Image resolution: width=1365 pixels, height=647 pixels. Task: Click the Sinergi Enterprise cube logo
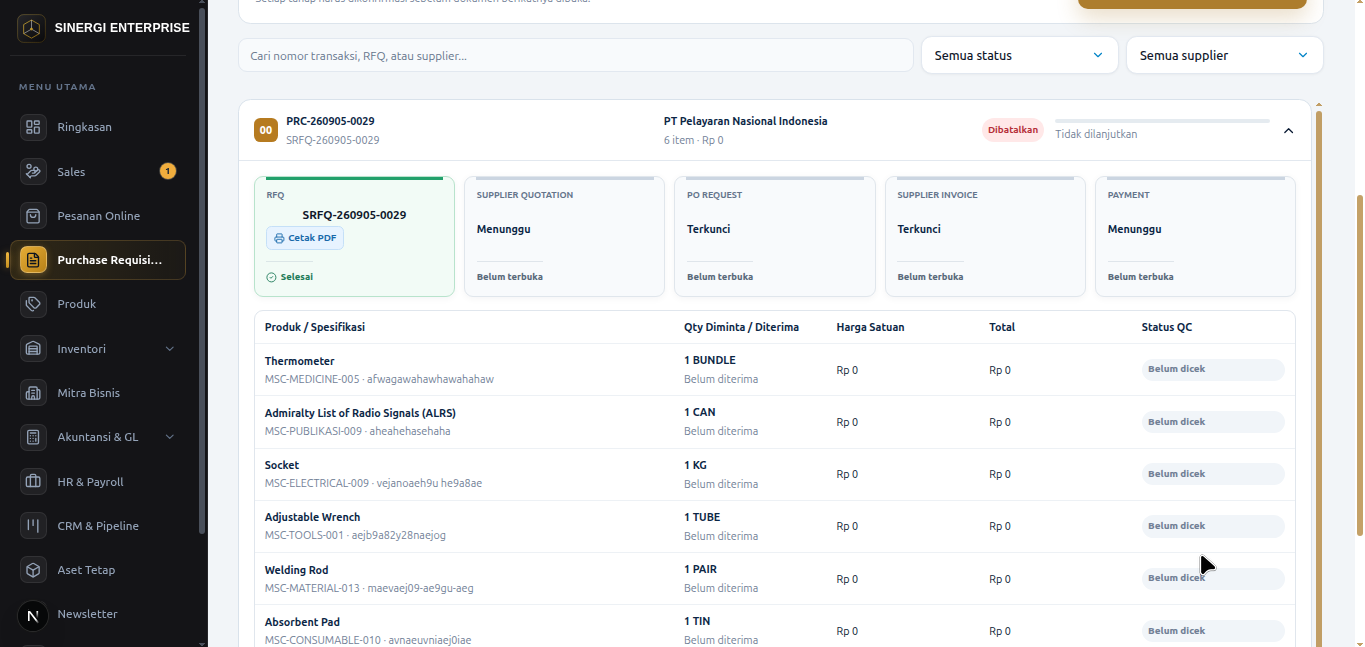(x=32, y=28)
